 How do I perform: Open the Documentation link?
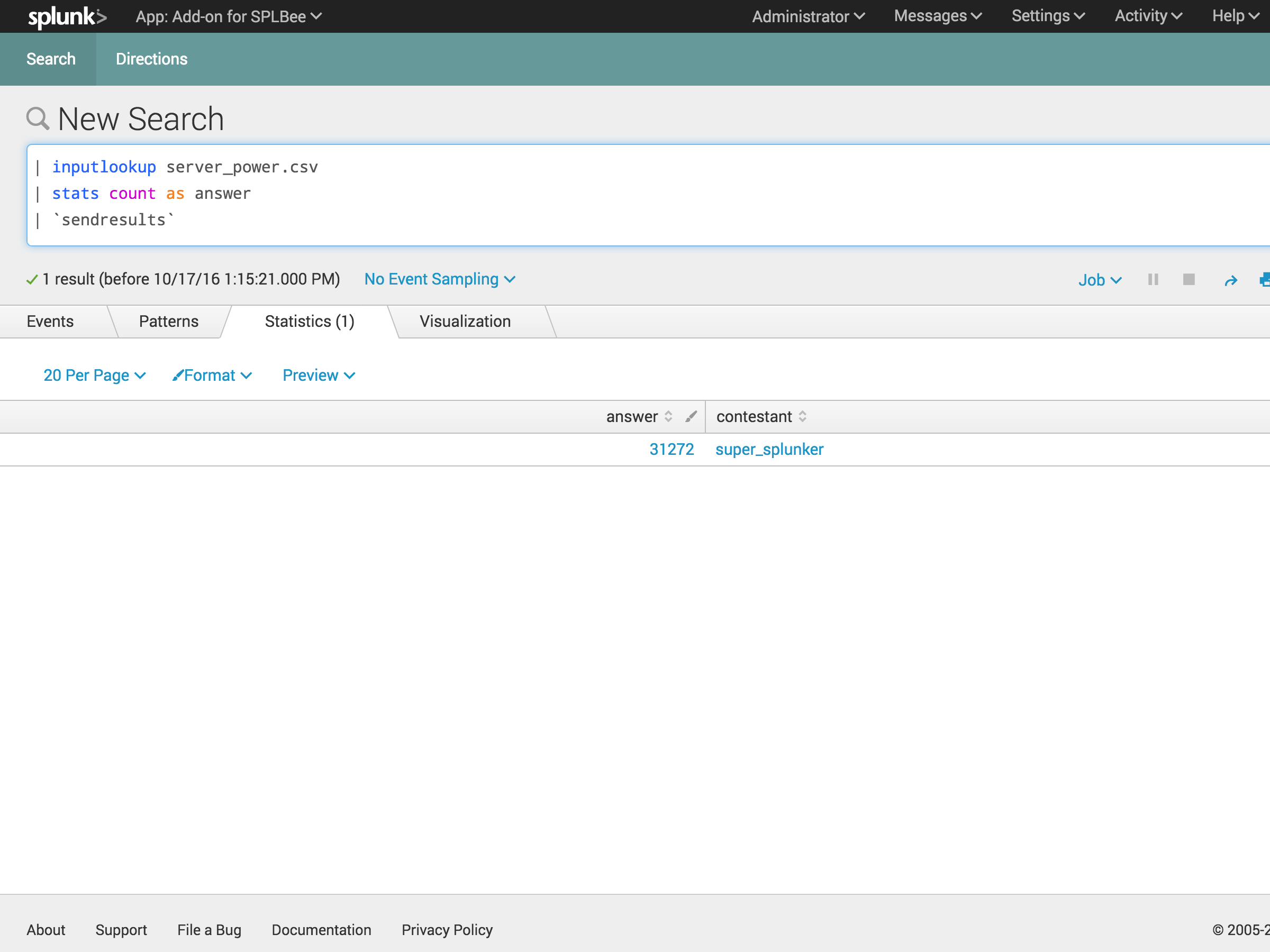tap(321, 930)
